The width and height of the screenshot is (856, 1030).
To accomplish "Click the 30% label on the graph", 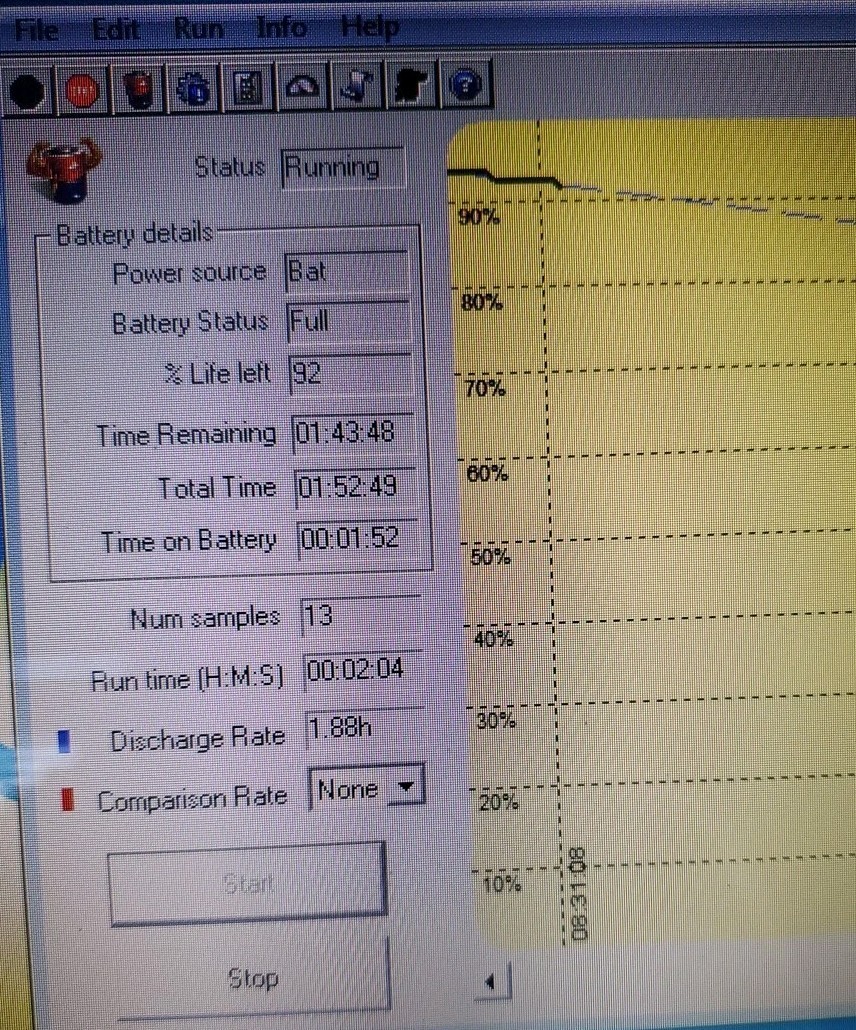I will (x=497, y=721).
